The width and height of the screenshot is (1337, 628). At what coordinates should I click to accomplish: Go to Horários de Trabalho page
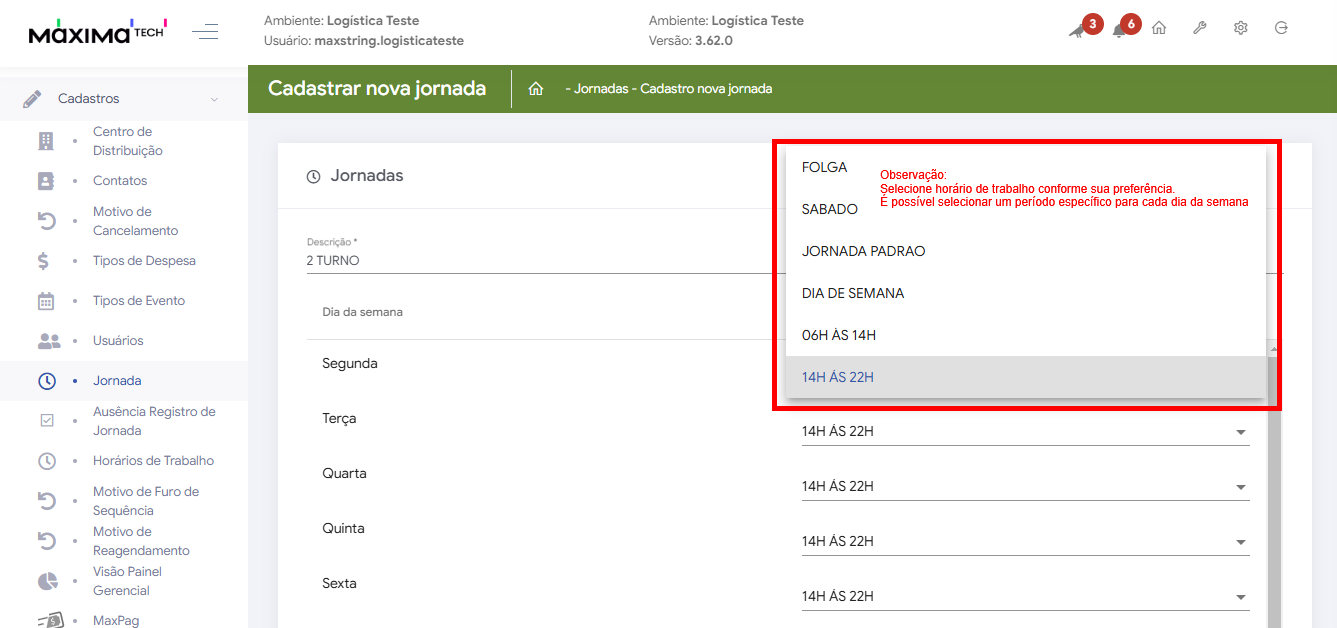[153, 461]
